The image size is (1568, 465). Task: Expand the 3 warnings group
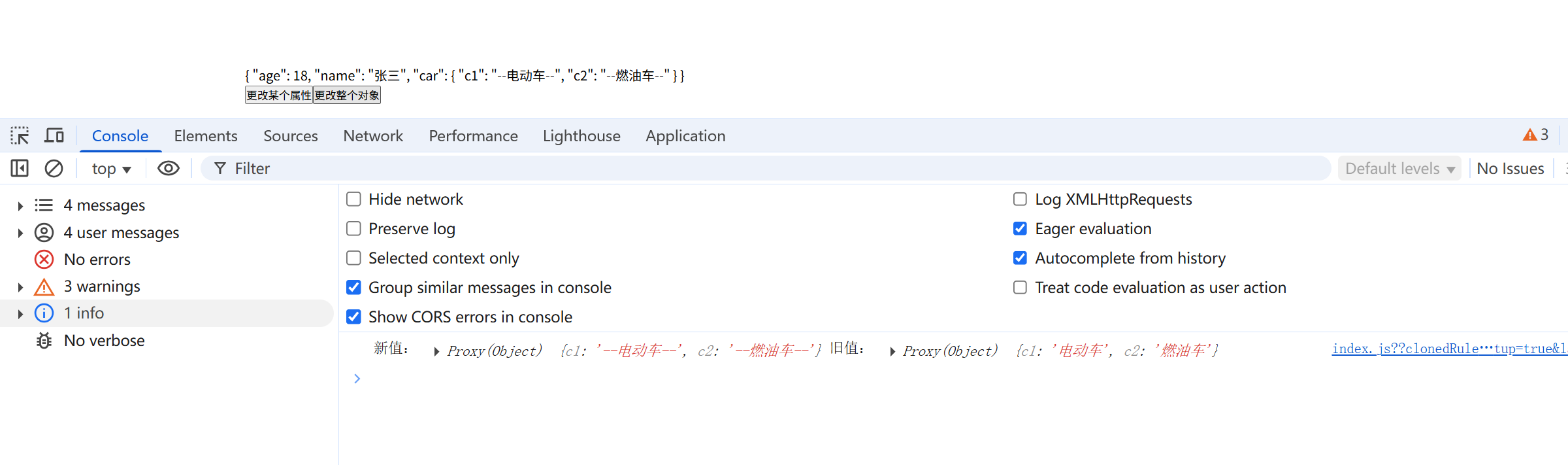[x=20, y=287]
